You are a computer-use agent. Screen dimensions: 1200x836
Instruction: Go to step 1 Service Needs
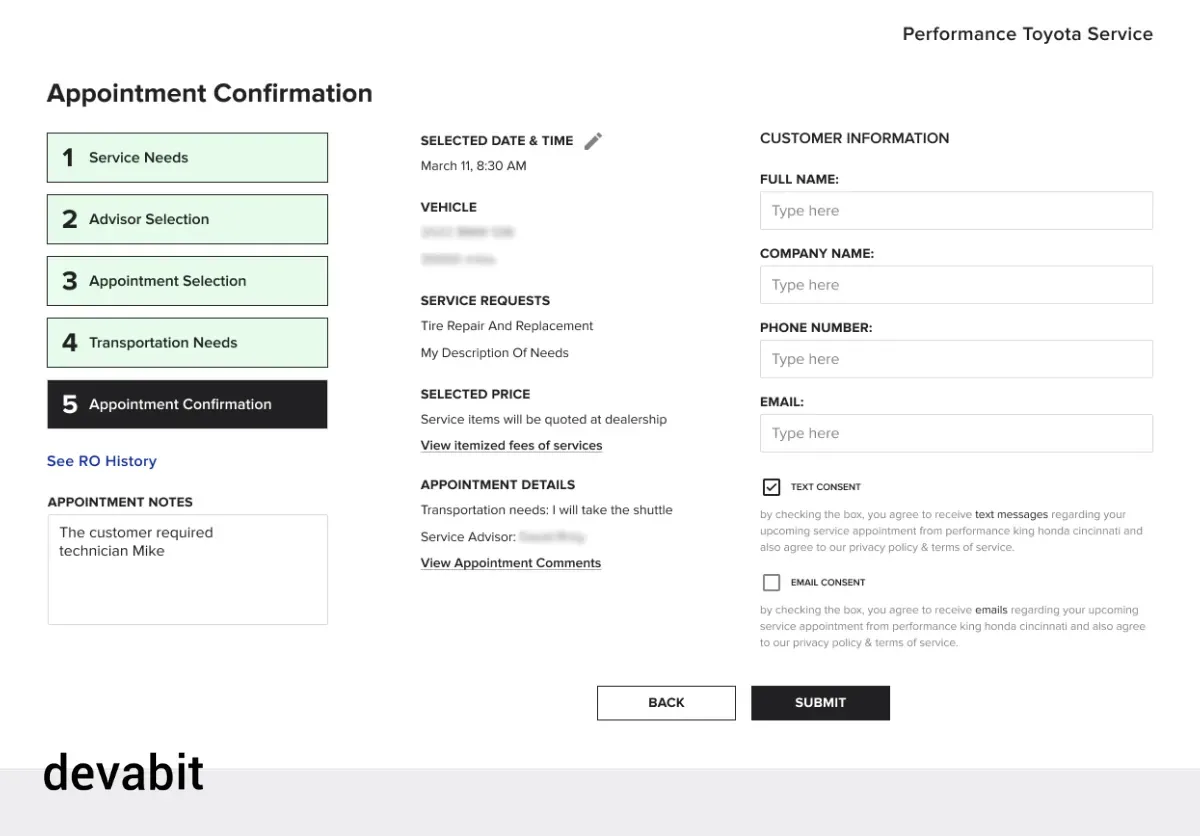tap(187, 158)
